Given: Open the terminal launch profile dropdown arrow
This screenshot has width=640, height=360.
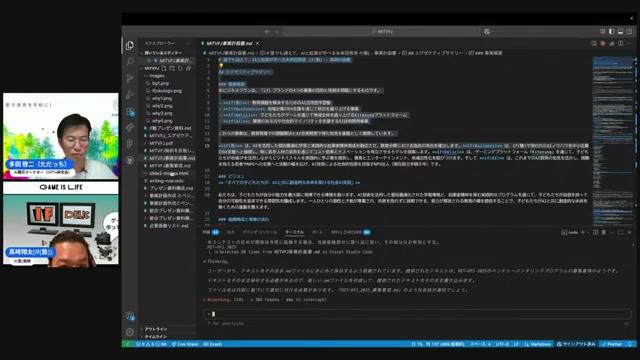Looking at the screenshot, I should [x=588, y=232].
